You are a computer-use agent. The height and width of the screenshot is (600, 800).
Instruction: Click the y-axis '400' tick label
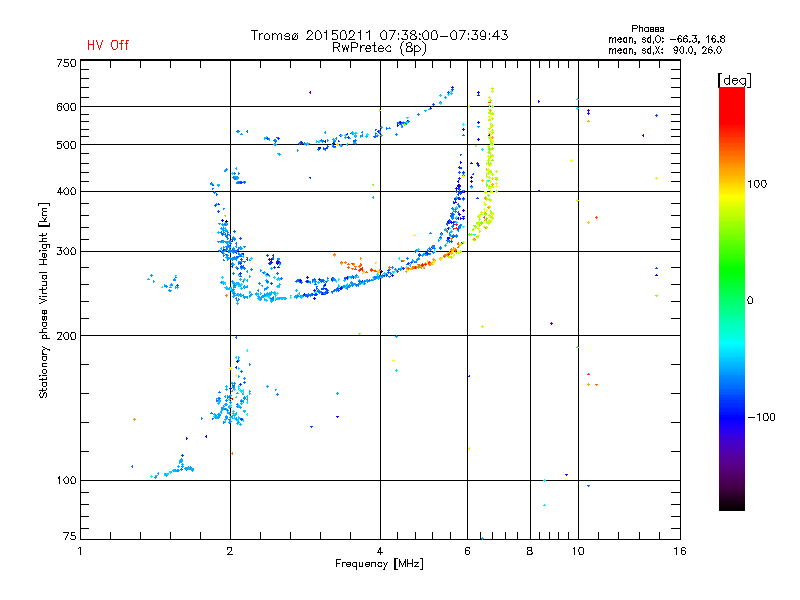coord(66,192)
